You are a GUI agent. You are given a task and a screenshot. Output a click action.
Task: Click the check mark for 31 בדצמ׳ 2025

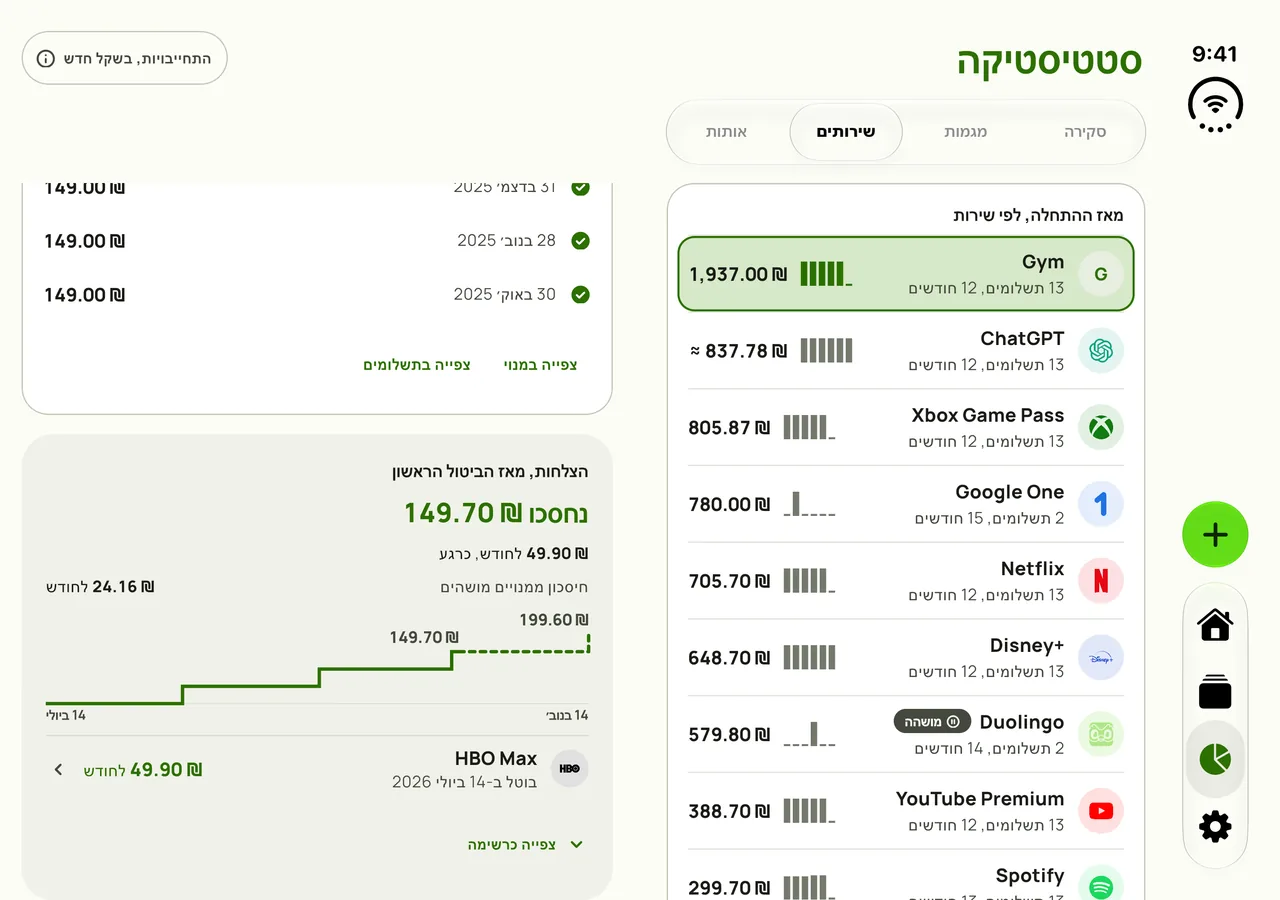click(x=580, y=188)
